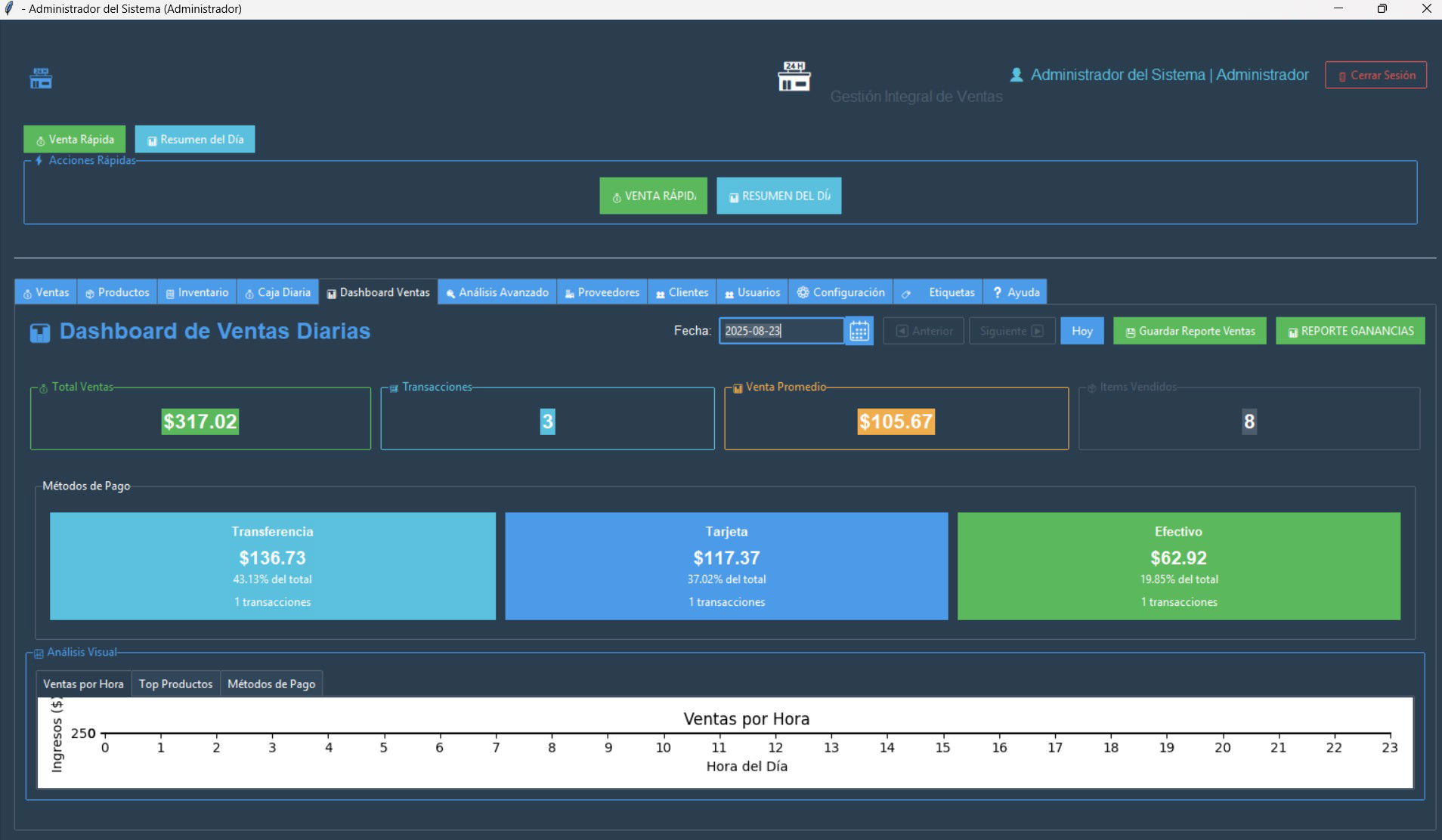Click the Transferencia payment method card
The width and height of the screenshot is (1442, 840).
(x=273, y=566)
